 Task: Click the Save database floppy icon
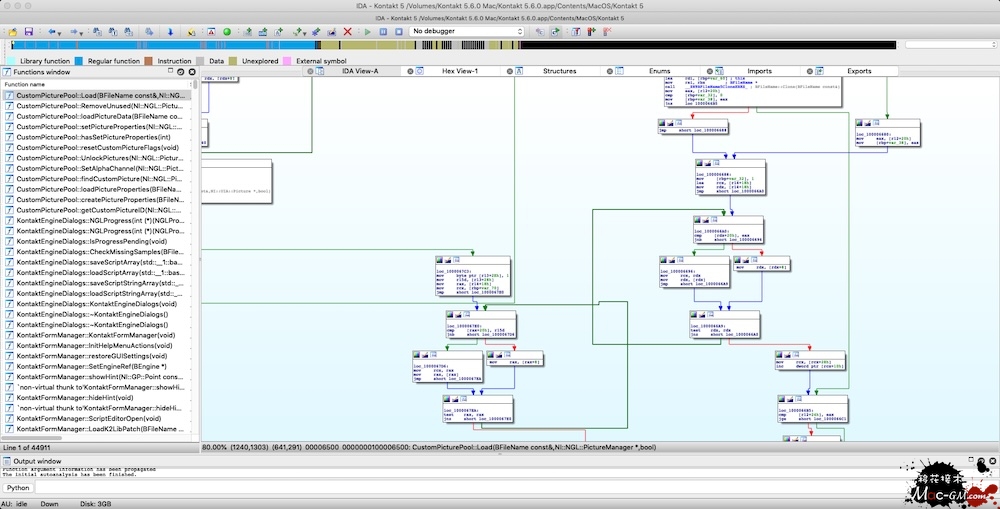(x=29, y=31)
